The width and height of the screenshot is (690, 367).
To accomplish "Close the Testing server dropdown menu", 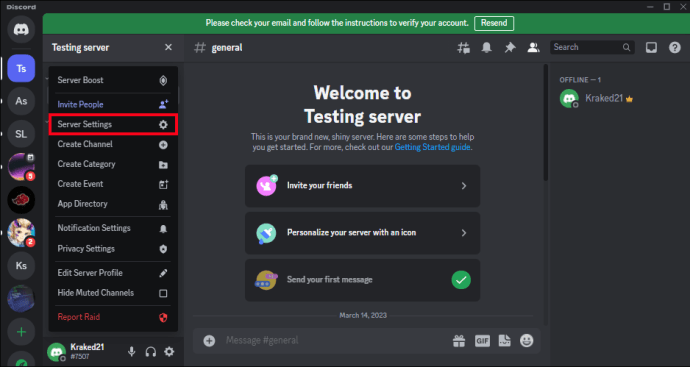I will coord(169,47).
